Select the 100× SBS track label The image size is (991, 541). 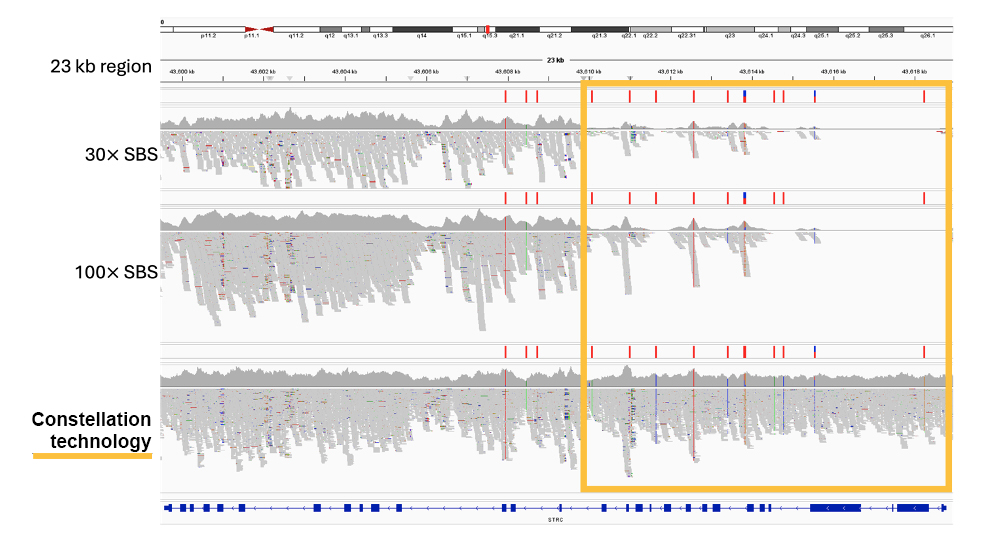[x=116, y=271]
